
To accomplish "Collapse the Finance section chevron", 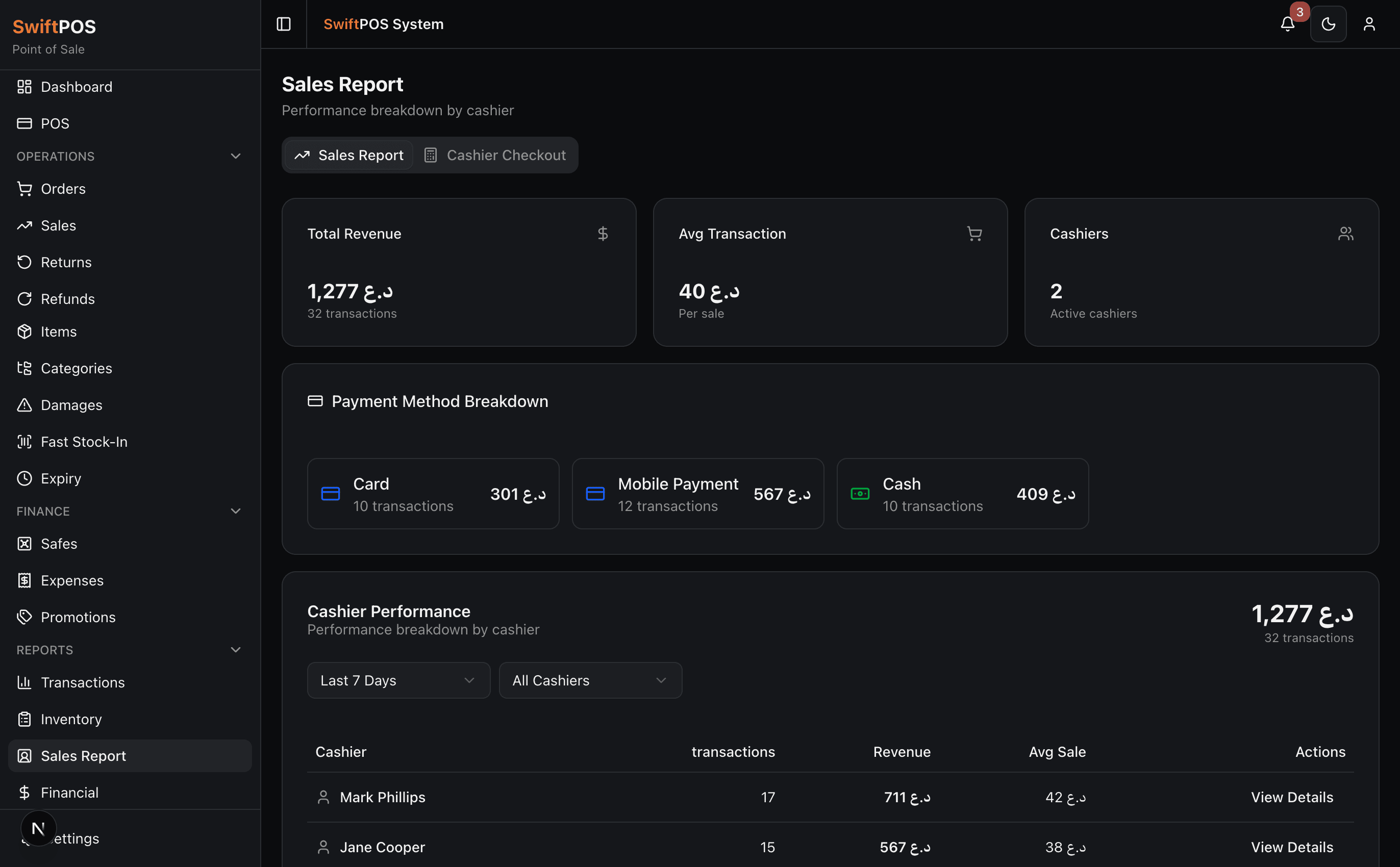I will [x=235, y=511].
